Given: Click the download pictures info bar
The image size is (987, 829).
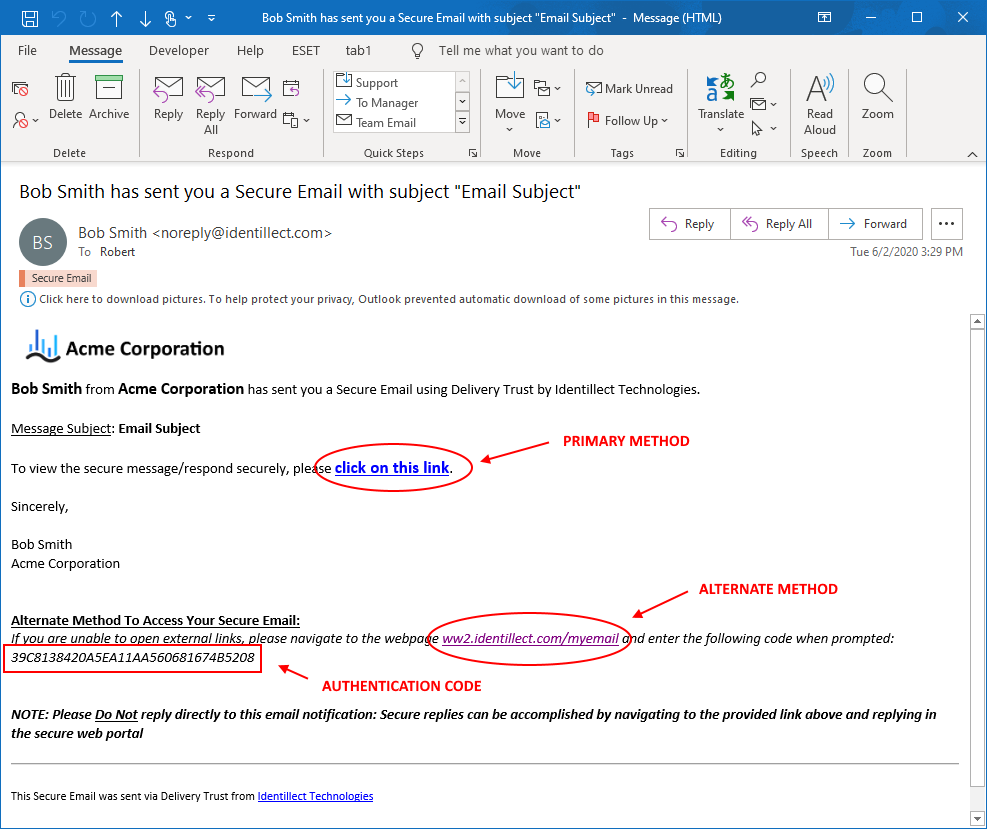Looking at the screenshot, I should point(380,299).
